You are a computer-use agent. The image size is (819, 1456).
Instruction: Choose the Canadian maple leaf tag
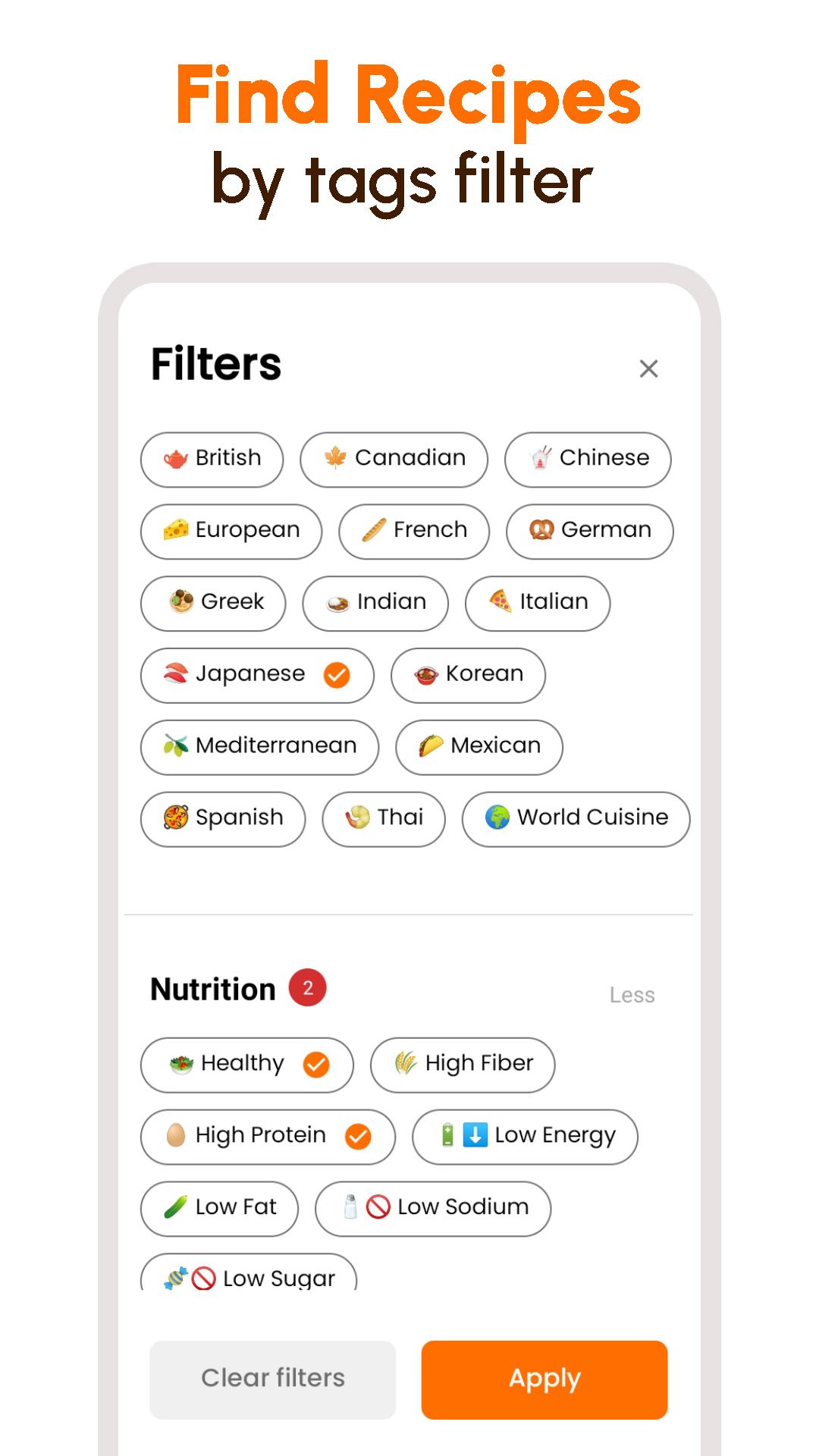point(394,460)
